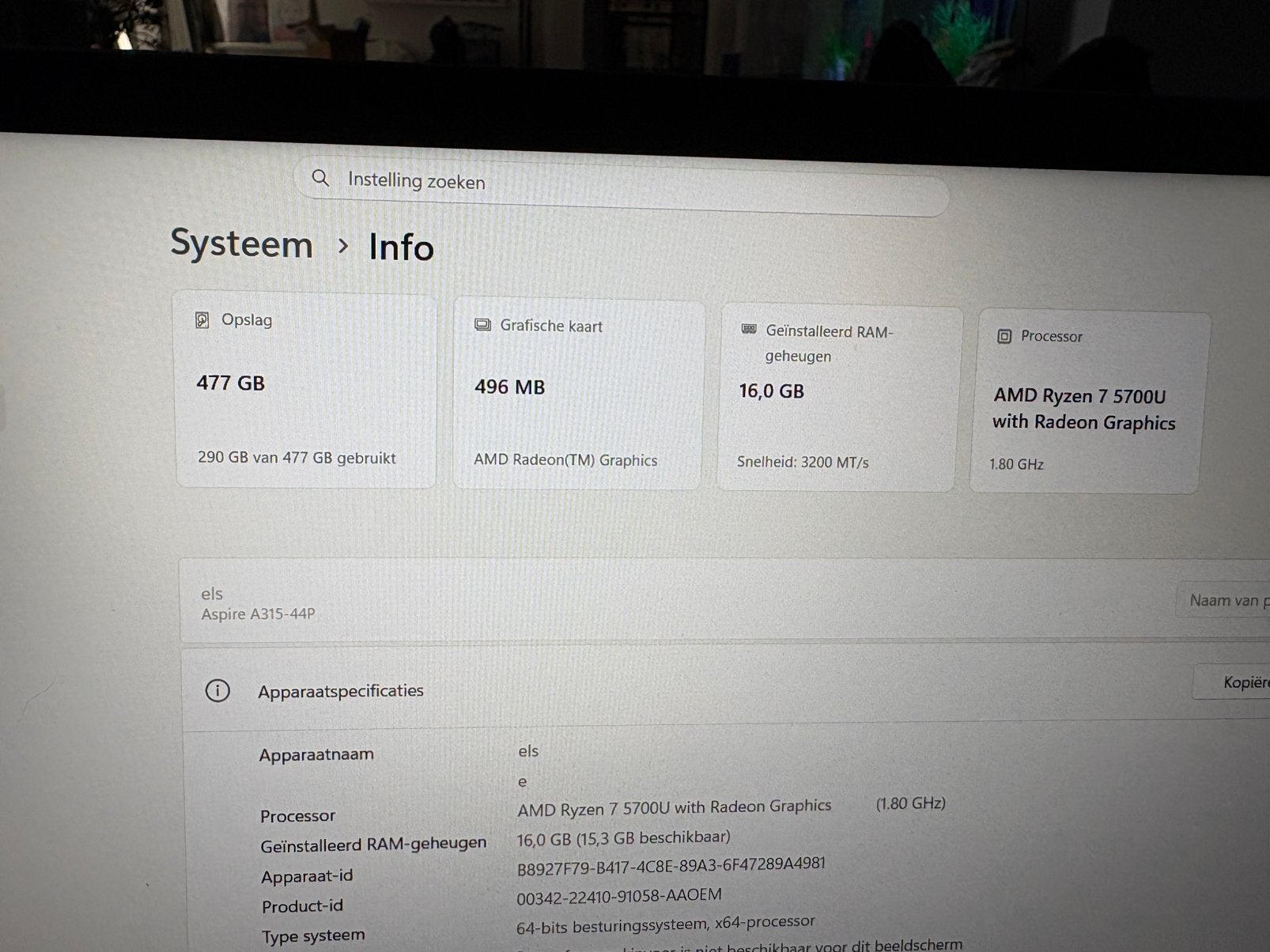Click '16,0 GB (15,3 GB beschikbaar)' value
Viewport: 1270px width, 952px height.
[x=623, y=838]
